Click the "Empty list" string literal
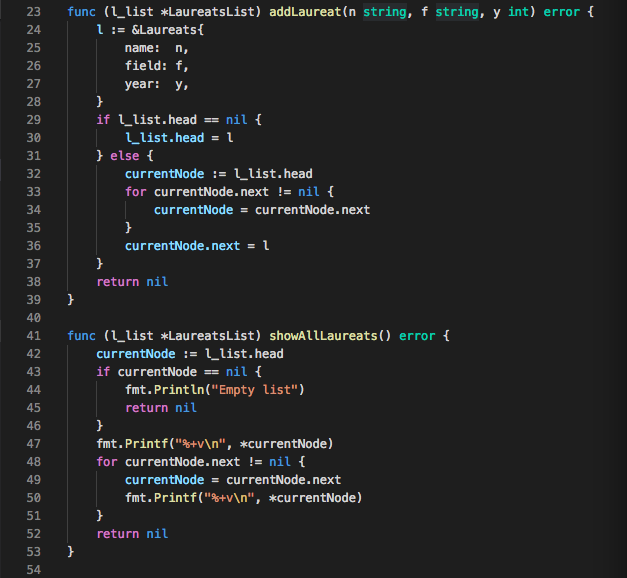Screen dimensions: 627x578 coord(255,390)
